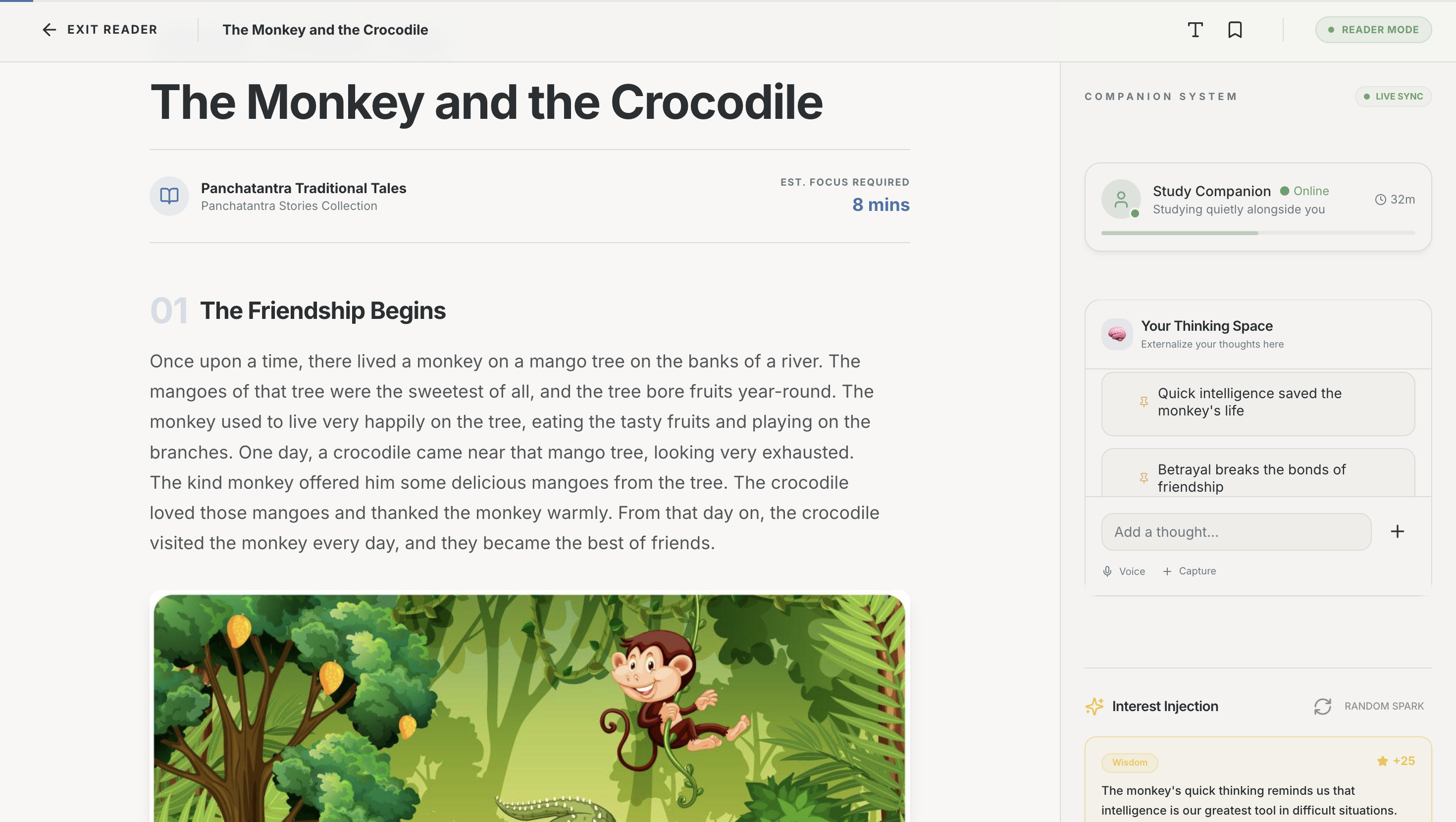Open the text size settings icon
This screenshot has height=822, width=1456.
[x=1195, y=30]
